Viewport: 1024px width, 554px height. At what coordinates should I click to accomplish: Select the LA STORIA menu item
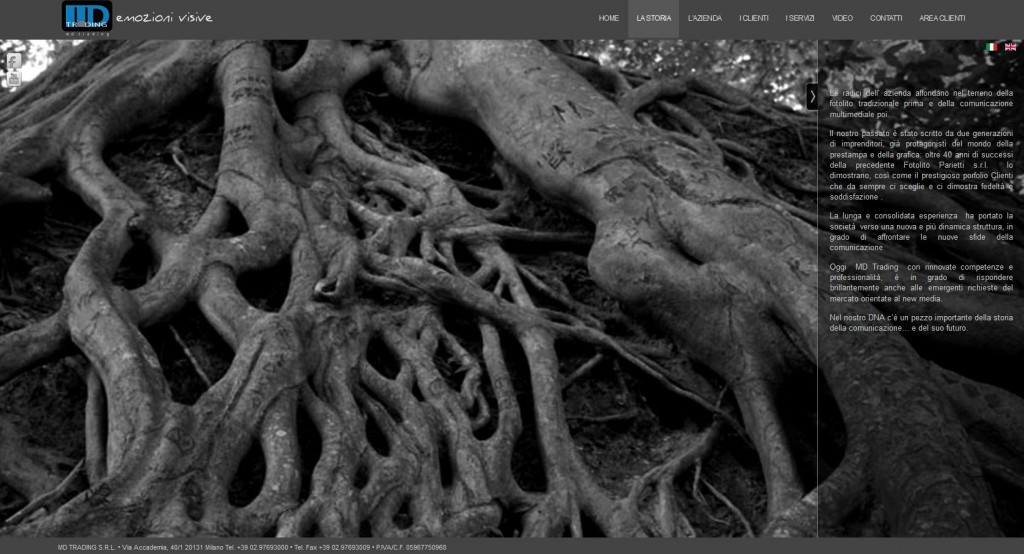[x=653, y=19]
